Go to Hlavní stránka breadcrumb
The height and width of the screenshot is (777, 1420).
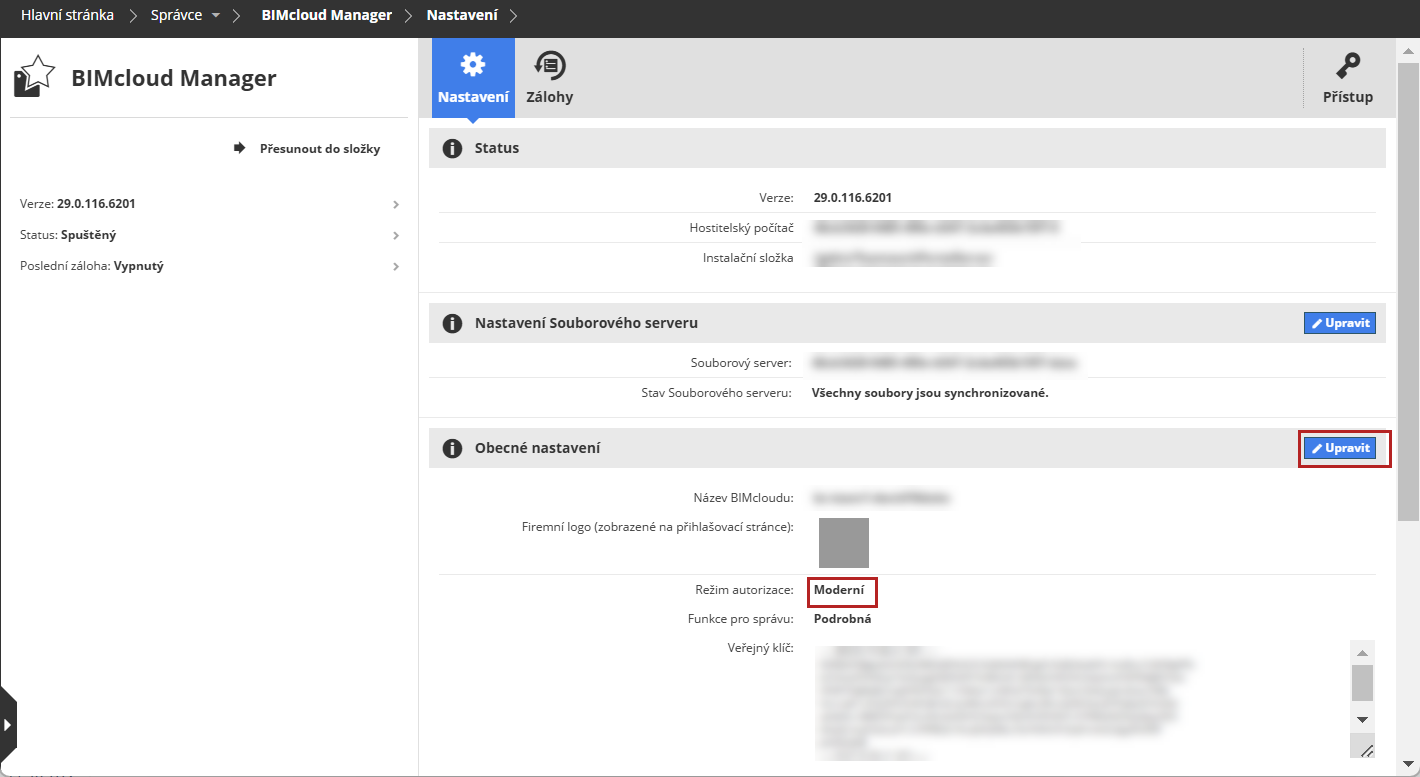[67, 16]
